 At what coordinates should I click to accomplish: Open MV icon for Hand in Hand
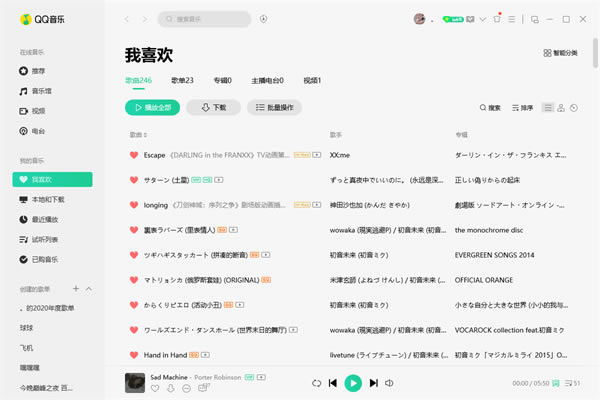tap(205, 355)
